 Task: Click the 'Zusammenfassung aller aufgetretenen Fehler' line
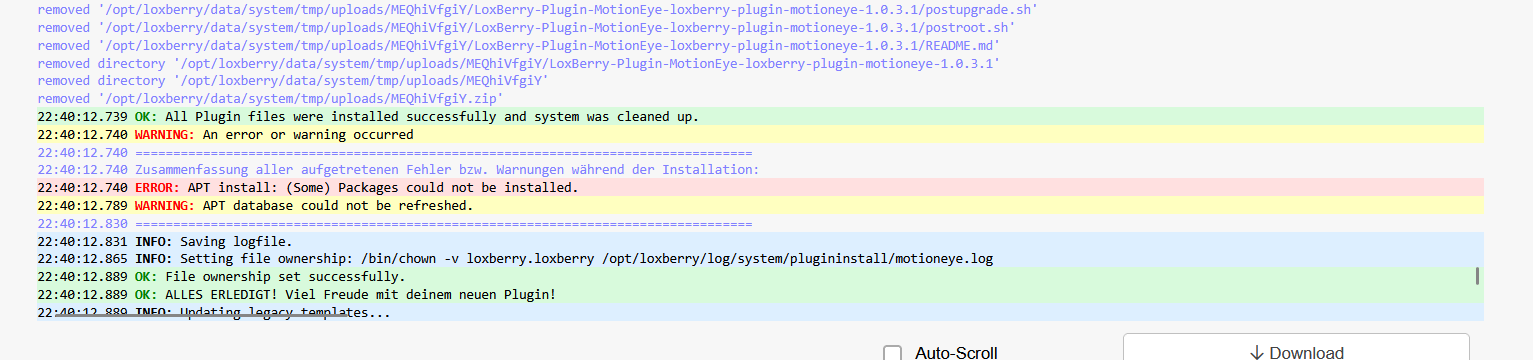coord(398,170)
